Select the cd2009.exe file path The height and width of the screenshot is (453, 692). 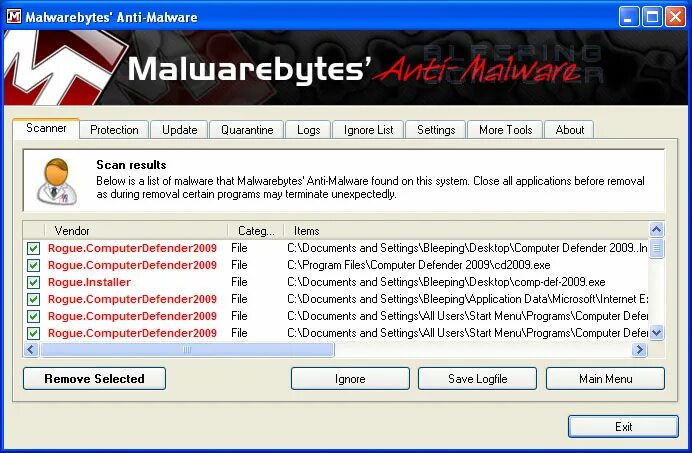click(x=418, y=265)
